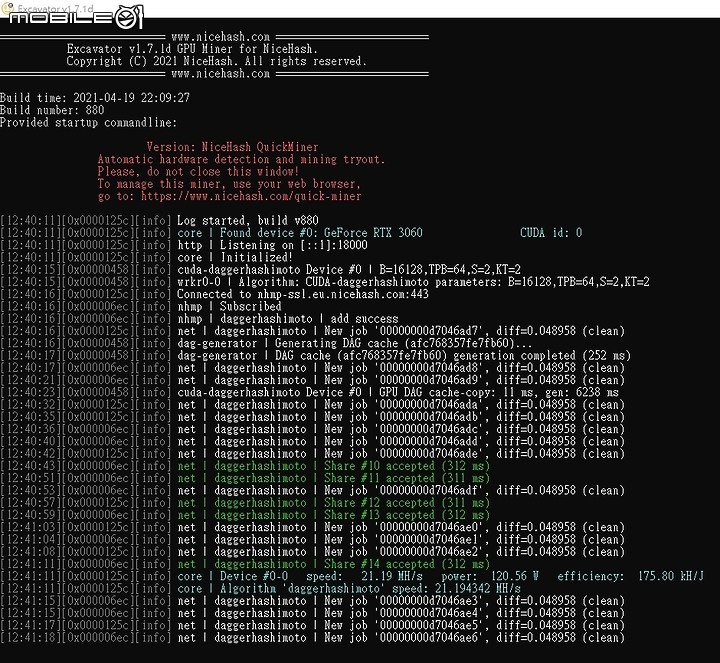Click 'Copyright (C) 2021 NiceHash' line
720x663 pixels.
pos(216,61)
